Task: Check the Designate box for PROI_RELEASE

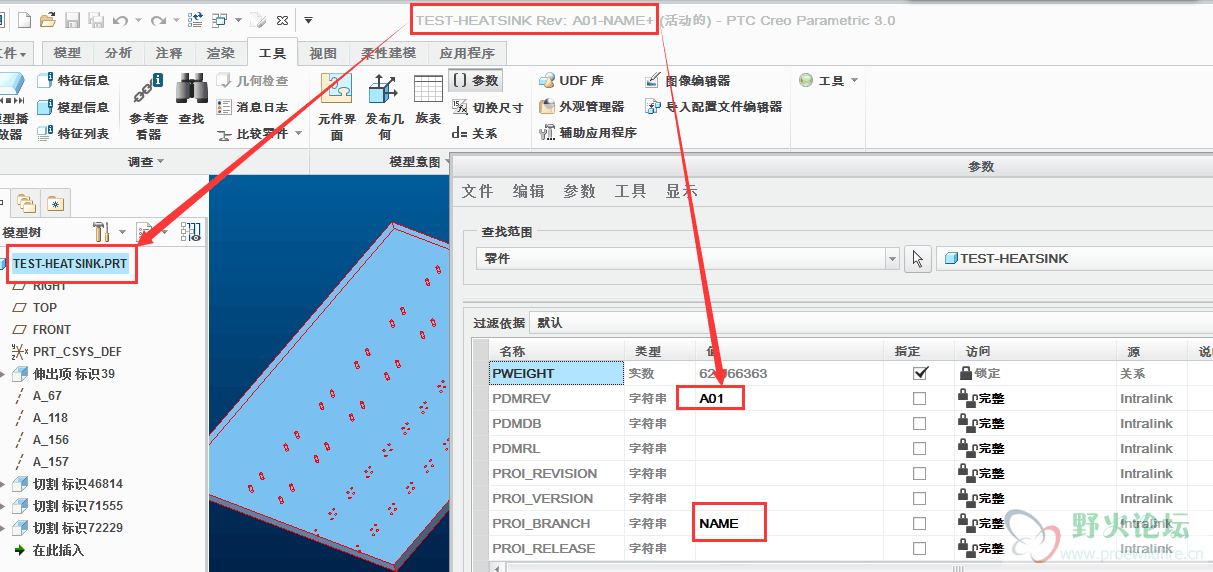Action: click(920, 548)
